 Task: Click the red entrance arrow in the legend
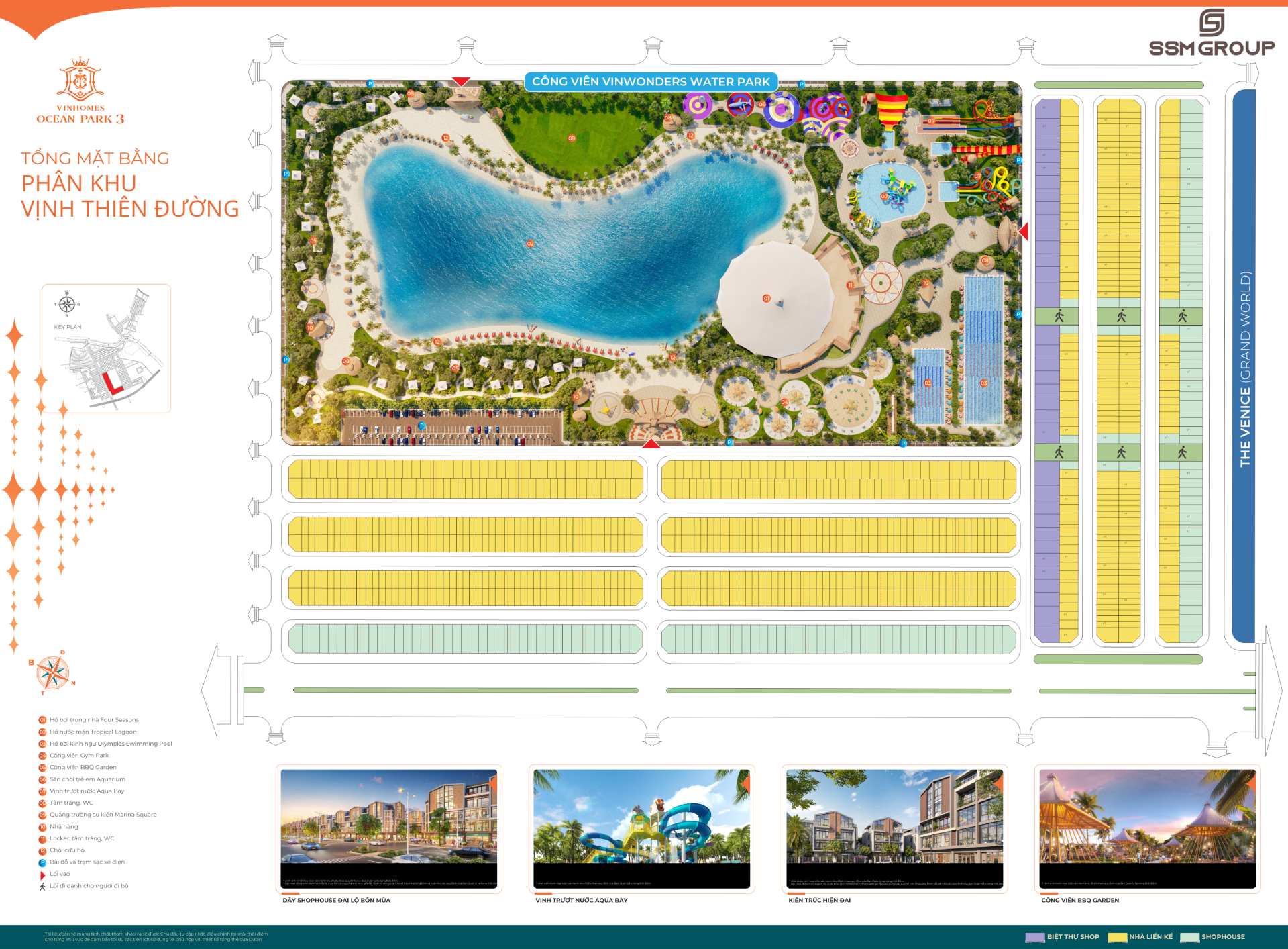pos(42,875)
